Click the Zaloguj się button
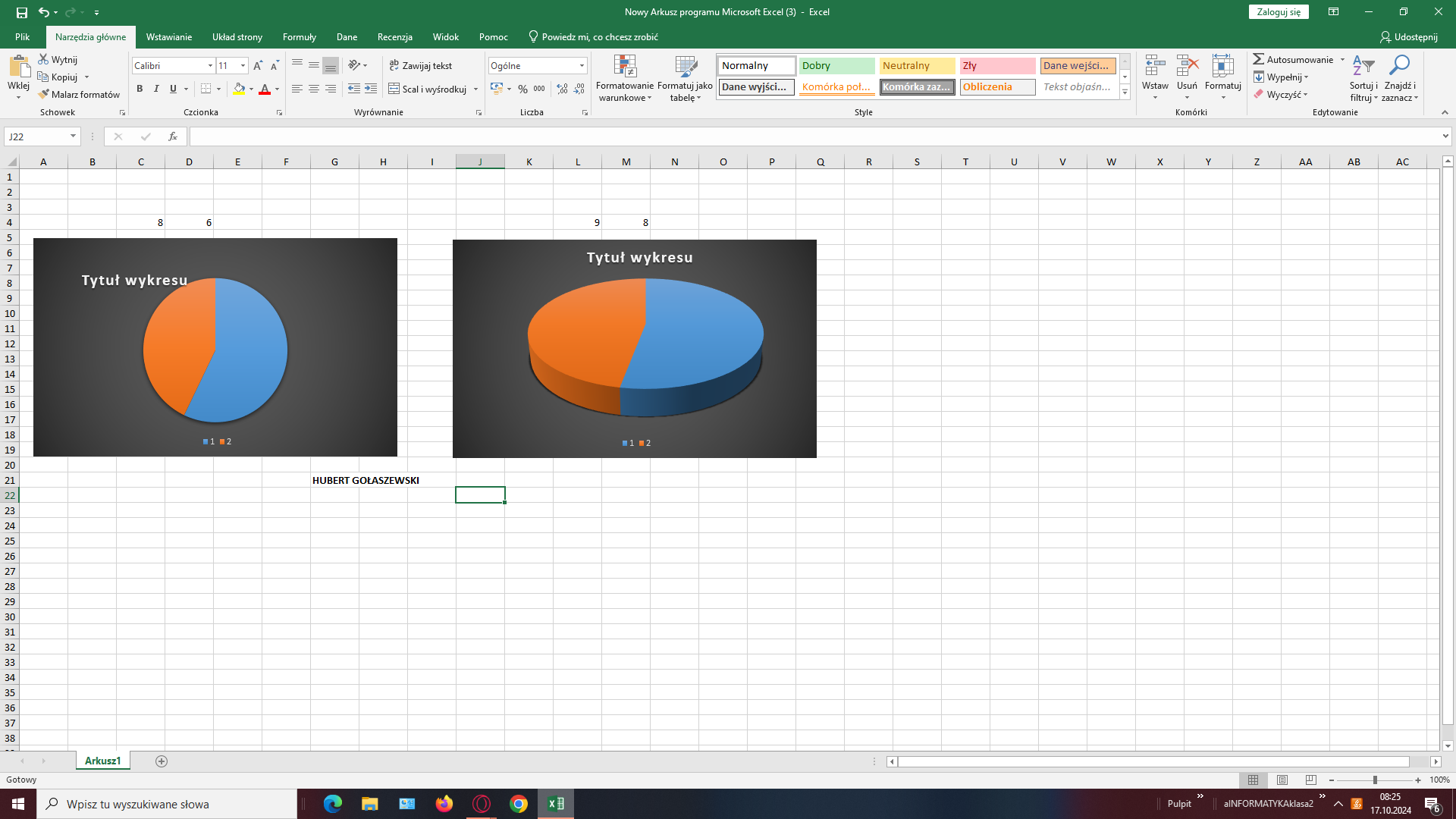Viewport: 1456px width, 819px height. pyautogui.click(x=1278, y=11)
